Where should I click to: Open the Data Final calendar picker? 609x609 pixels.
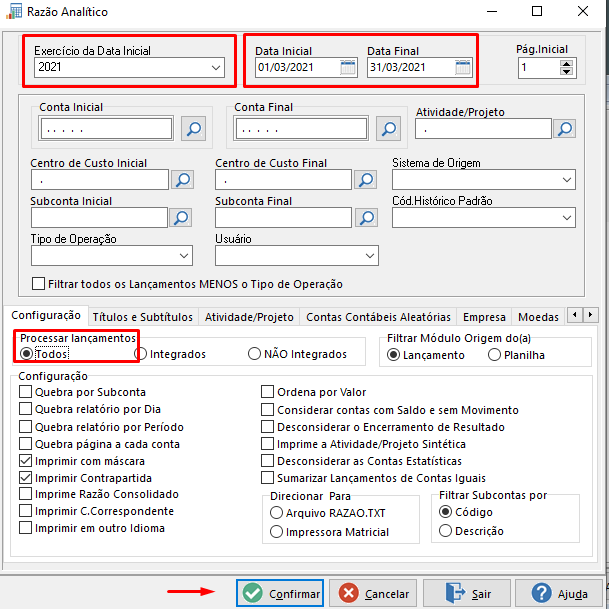tap(463, 68)
